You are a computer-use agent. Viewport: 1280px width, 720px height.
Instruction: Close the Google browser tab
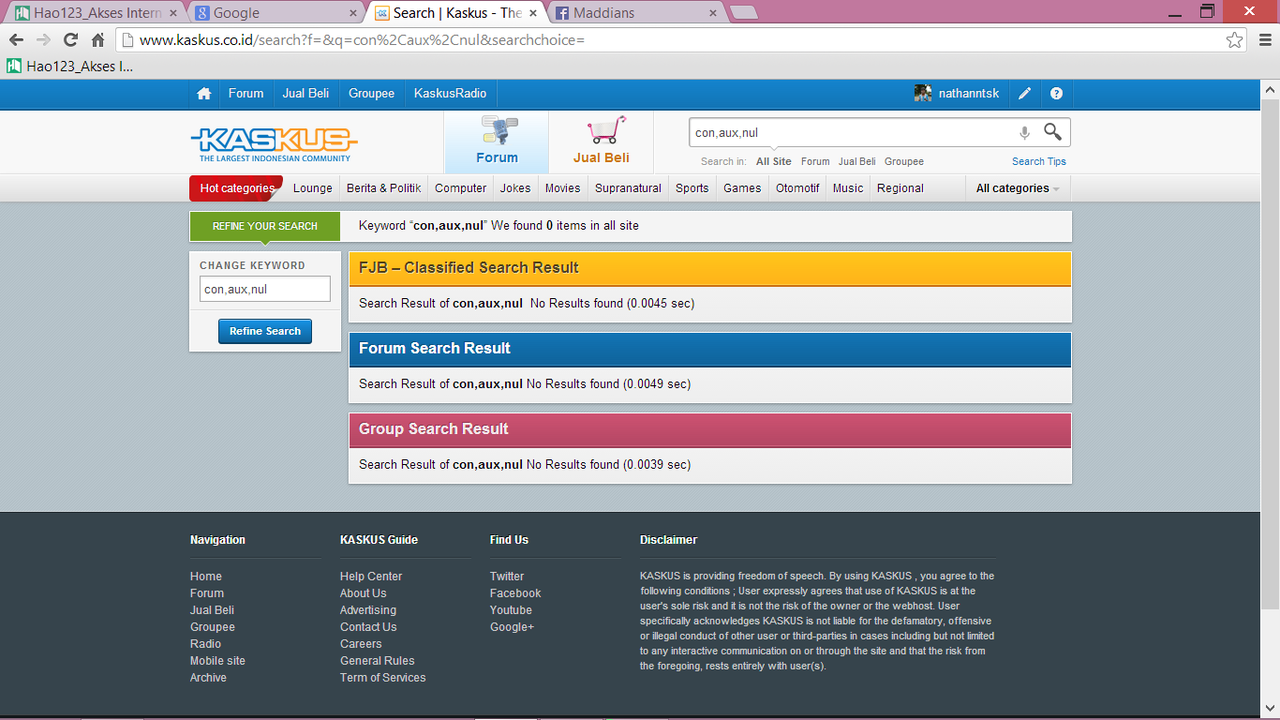(352, 14)
